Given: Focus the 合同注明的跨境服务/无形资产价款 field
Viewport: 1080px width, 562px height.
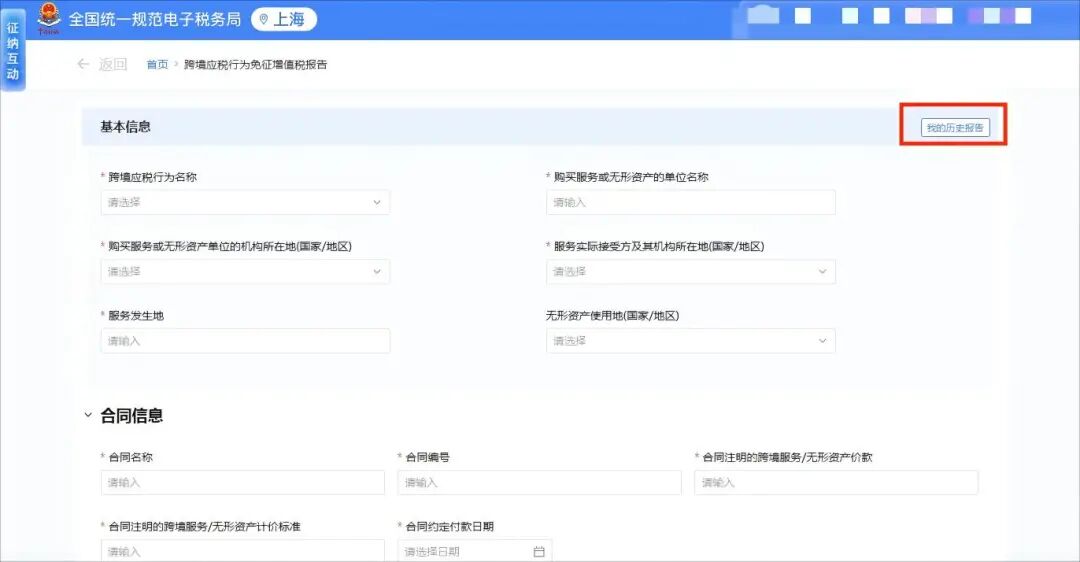Looking at the screenshot, I should pyautogui.click(x=836, y=482).
